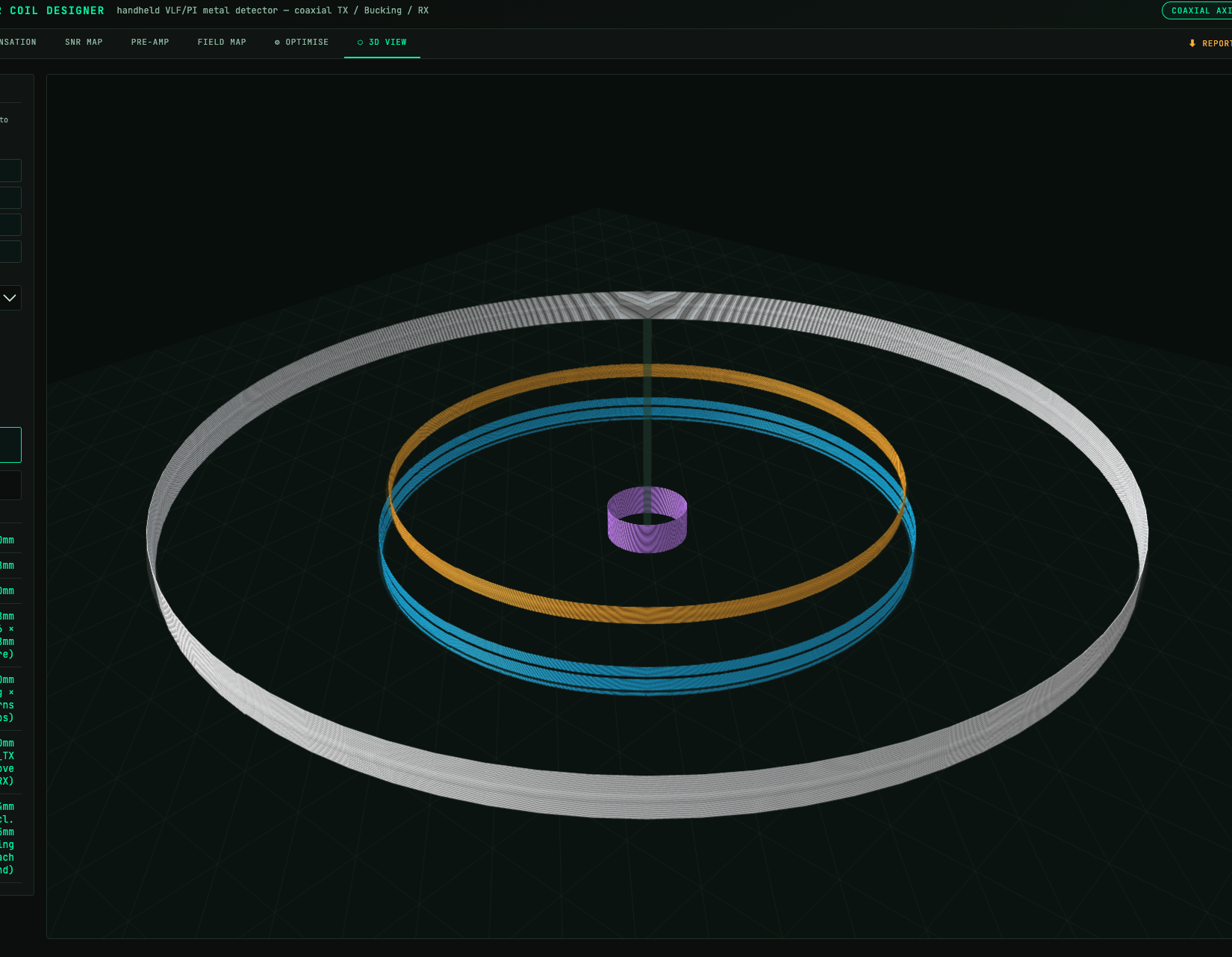1232x957 pixels.
Task: Click the handheld VLF/PI metal detector subtitle
Action: [273, 10]
